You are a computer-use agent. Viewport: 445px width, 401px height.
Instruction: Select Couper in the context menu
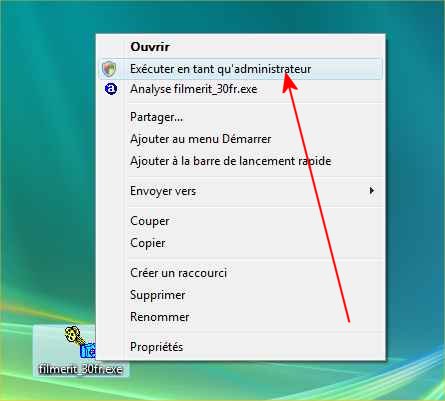(150, 221)
